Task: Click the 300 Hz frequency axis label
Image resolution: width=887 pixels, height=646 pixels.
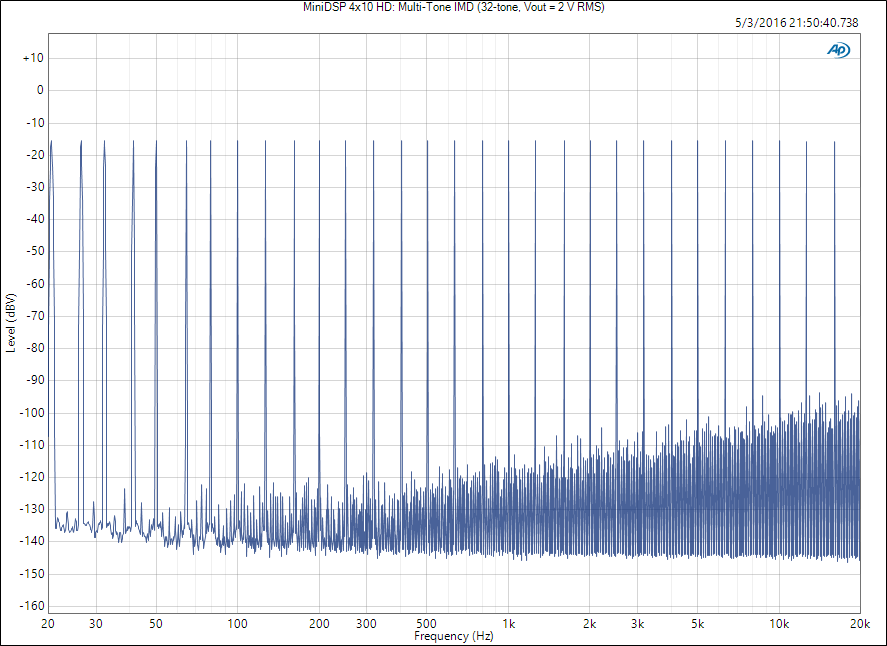Action: 367,623
